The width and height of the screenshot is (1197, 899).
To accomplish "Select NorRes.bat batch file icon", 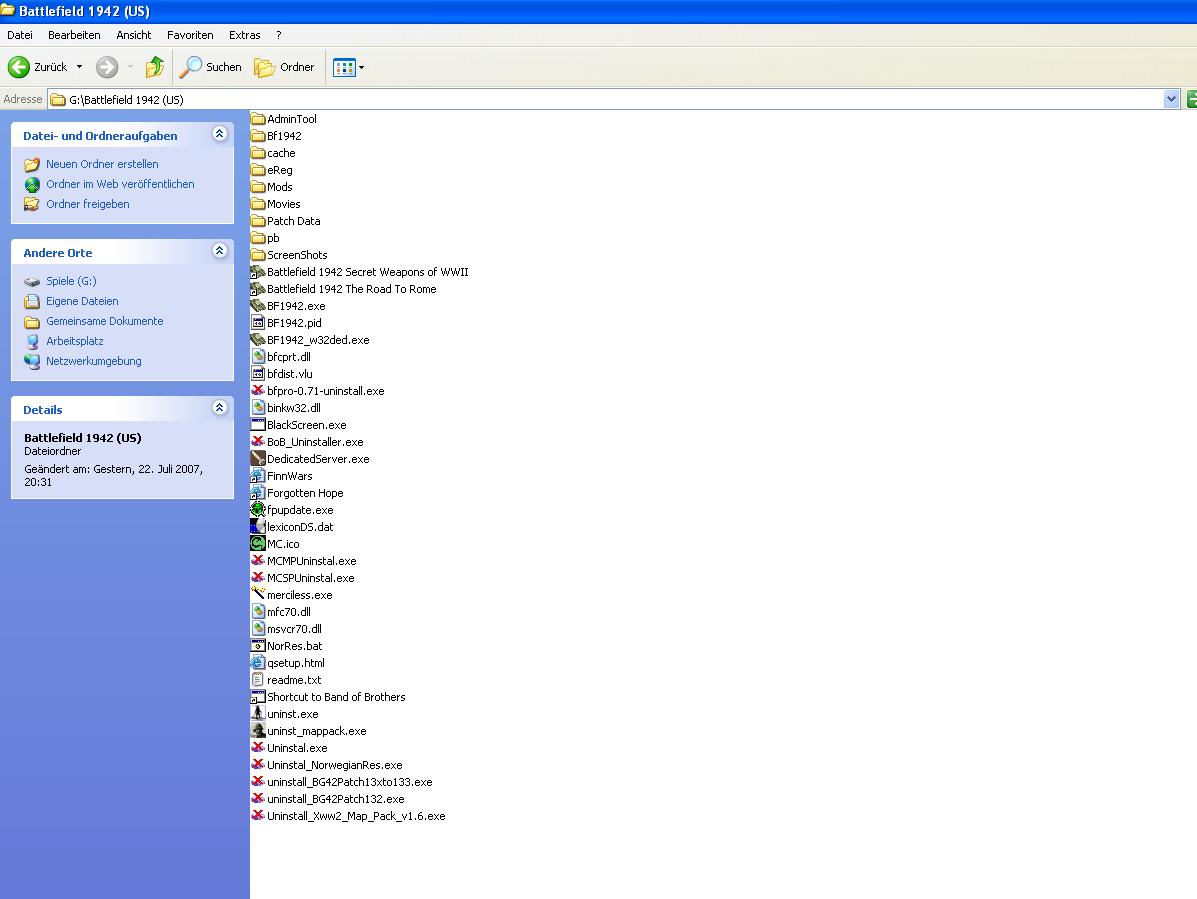I will [x=258, y=646].
